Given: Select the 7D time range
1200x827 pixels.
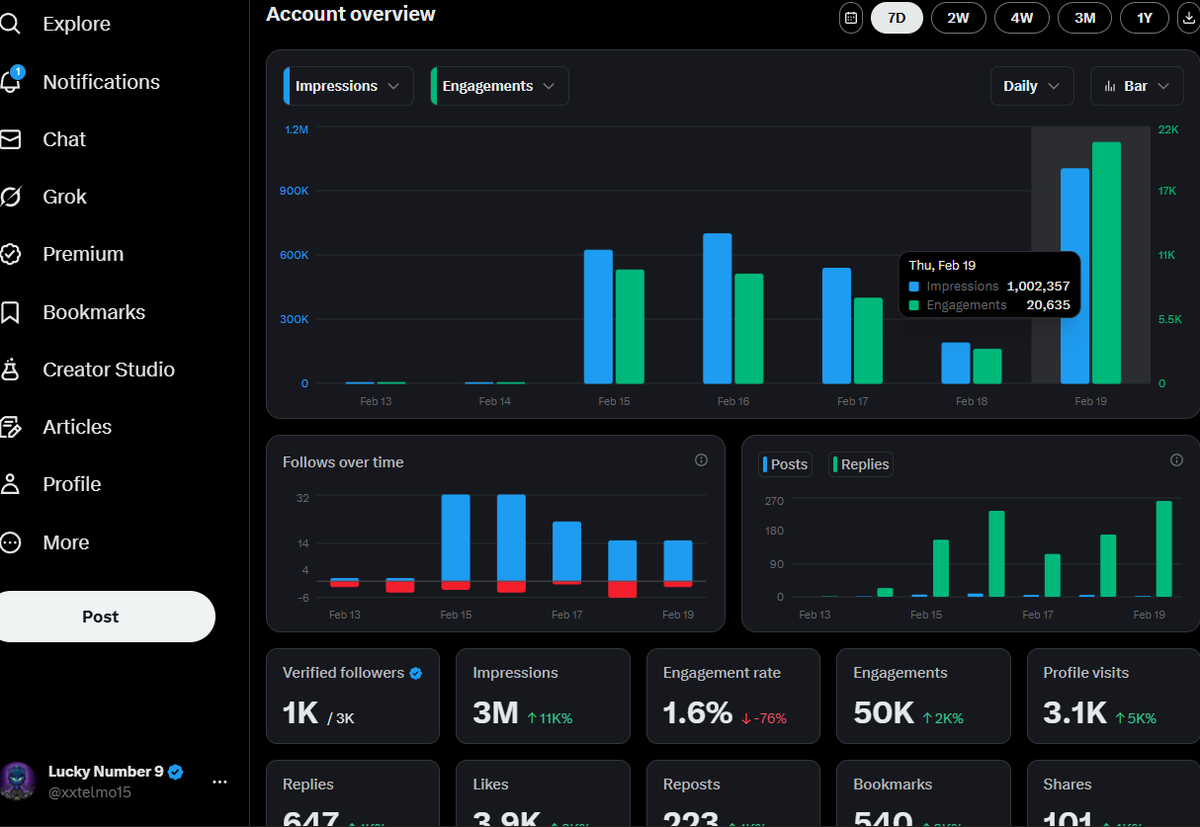Looking at the screenshot, I should tap(897, 18).
